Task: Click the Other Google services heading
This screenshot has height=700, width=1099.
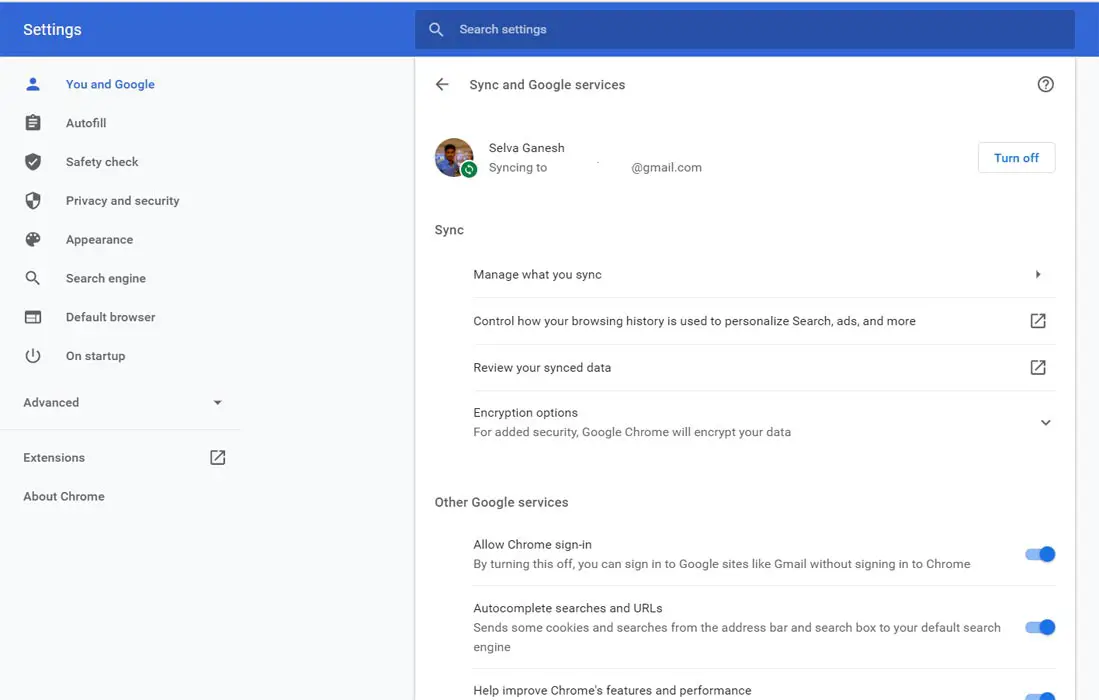Action: (501, 502)
